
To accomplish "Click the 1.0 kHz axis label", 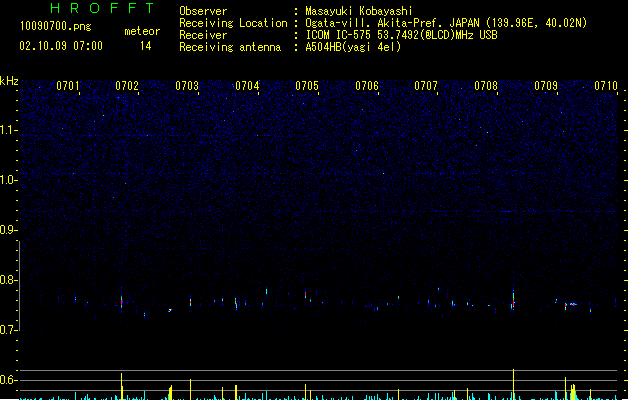I will [x=8, y=180].
